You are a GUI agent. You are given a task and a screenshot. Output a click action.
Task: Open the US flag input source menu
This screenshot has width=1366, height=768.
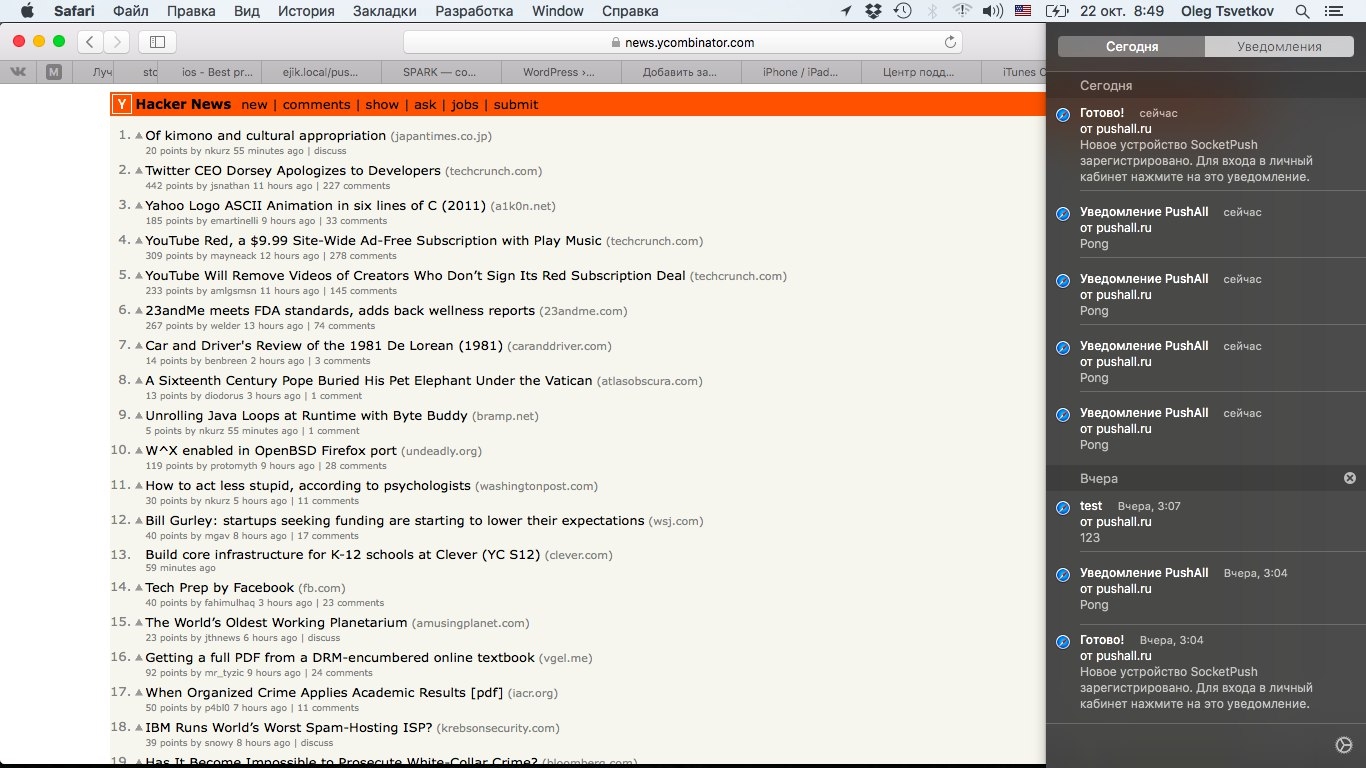pyautogui.click(x=1022, y=11)
